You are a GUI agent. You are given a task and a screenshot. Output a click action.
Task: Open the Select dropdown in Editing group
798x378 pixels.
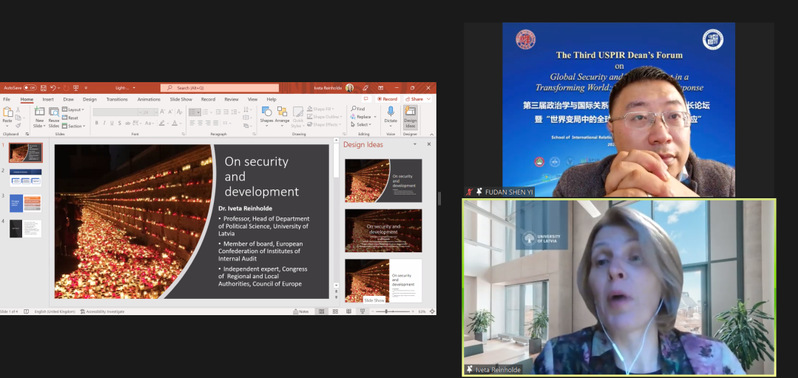pyautogui.click(x=361, y=125)
